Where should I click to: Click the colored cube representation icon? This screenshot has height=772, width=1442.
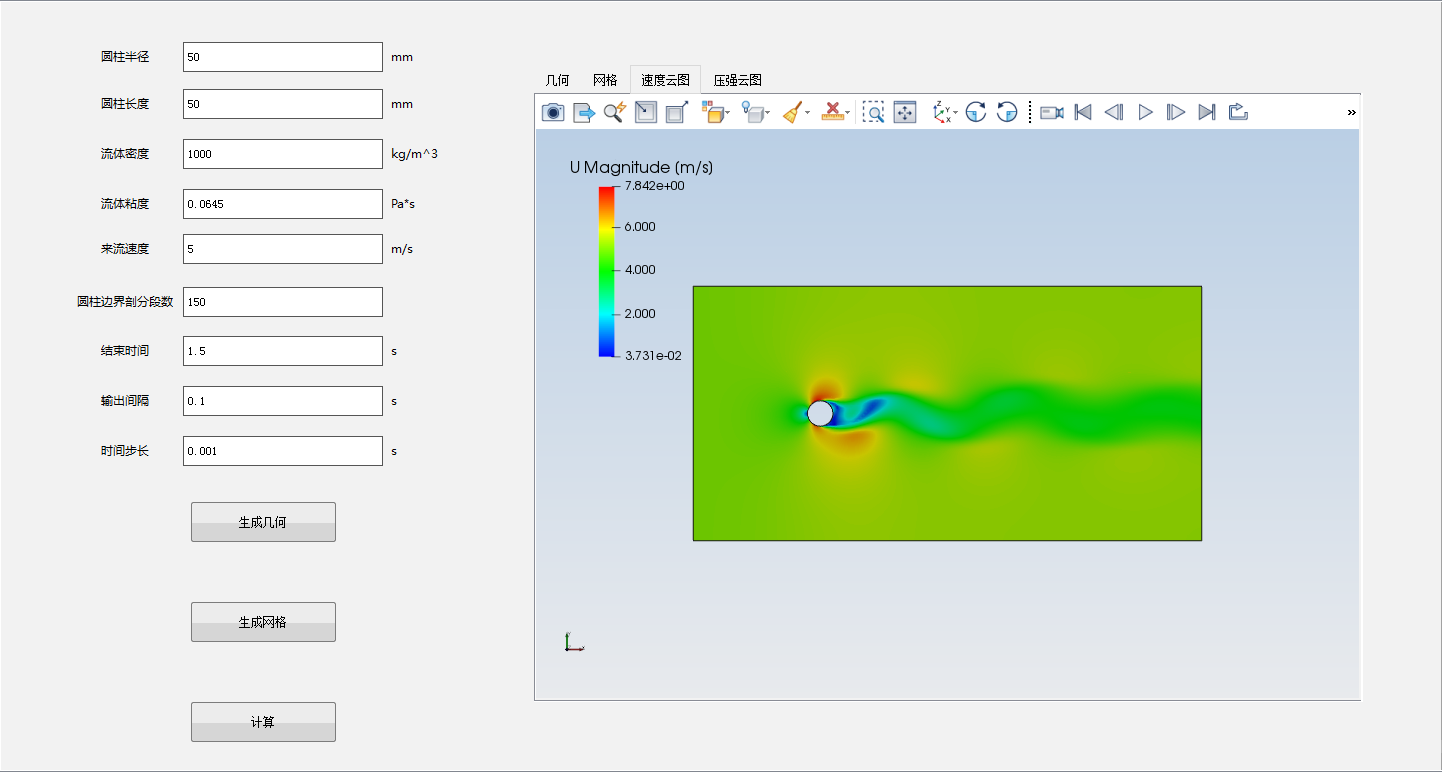point(712,112)
